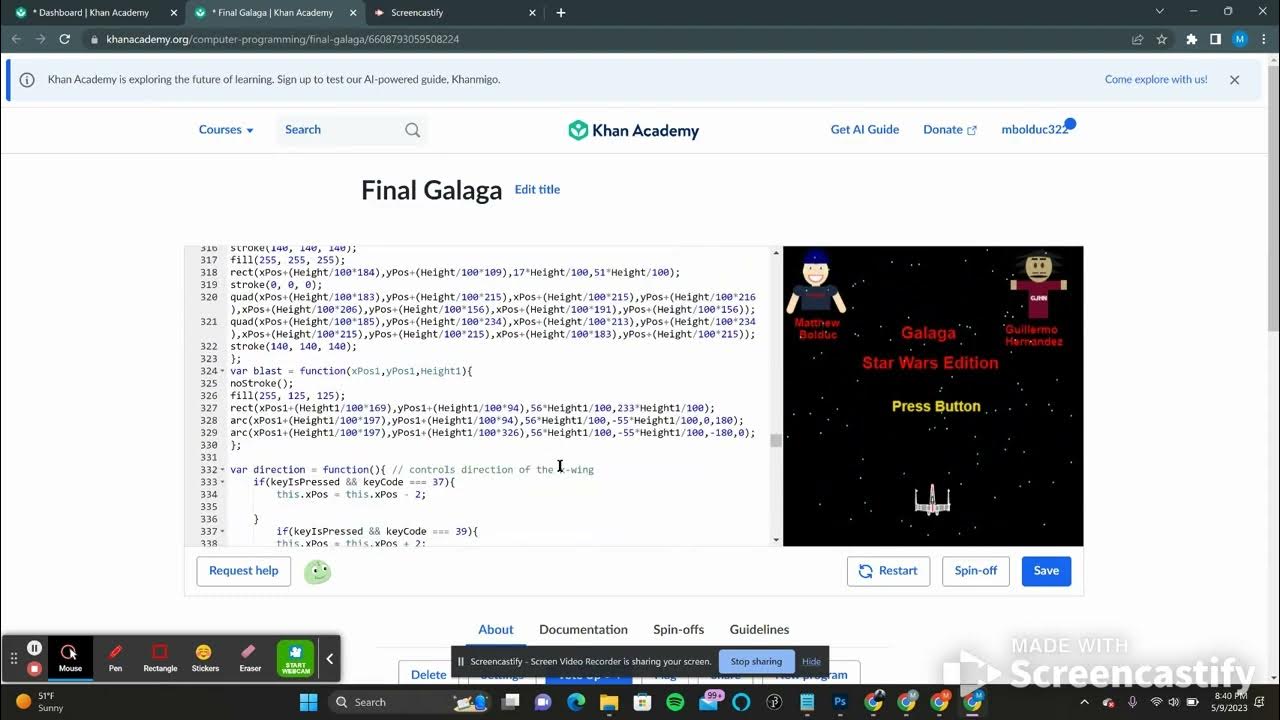
Task: Follow the Come explore with us link
Action: pyautogui.click(x=1156, y=80)
